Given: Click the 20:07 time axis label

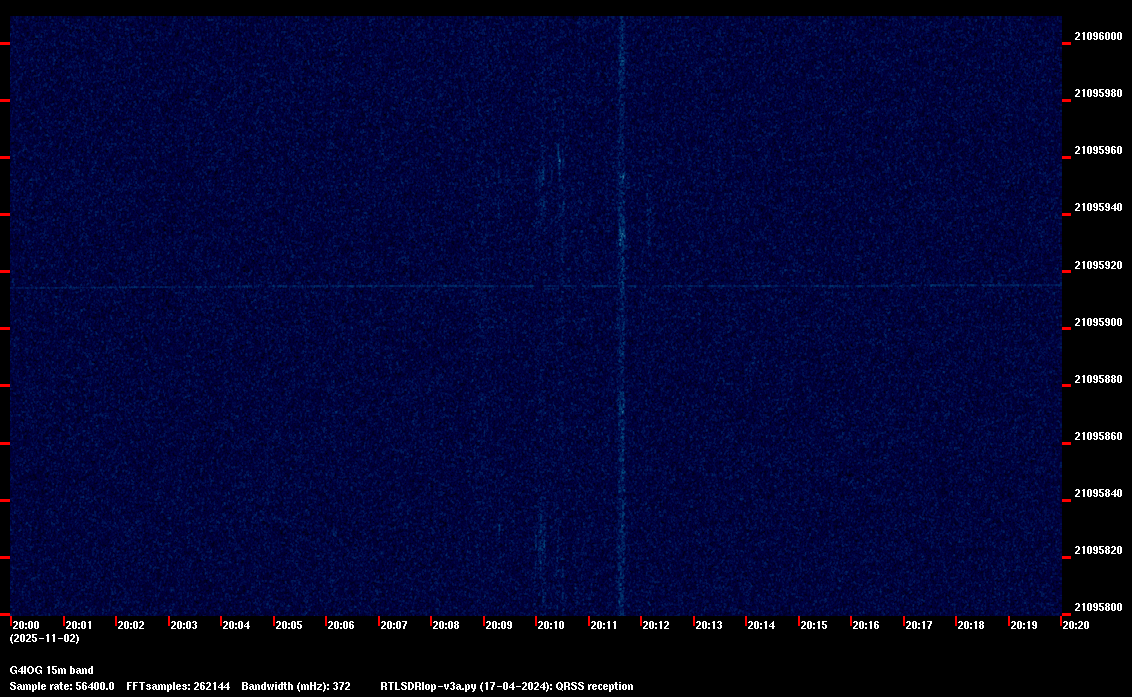Looking at the screenshot, I should tap(393, 625).
